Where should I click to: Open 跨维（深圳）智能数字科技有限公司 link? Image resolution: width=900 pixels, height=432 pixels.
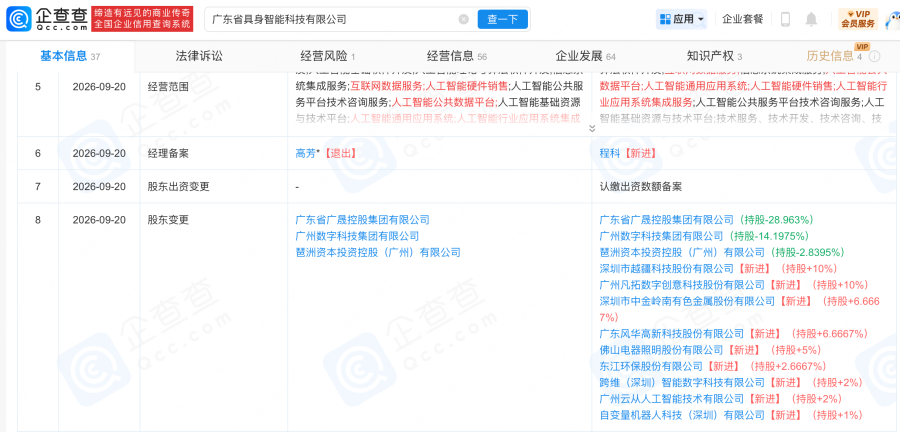pyautogui.click(x=682, y=382)
